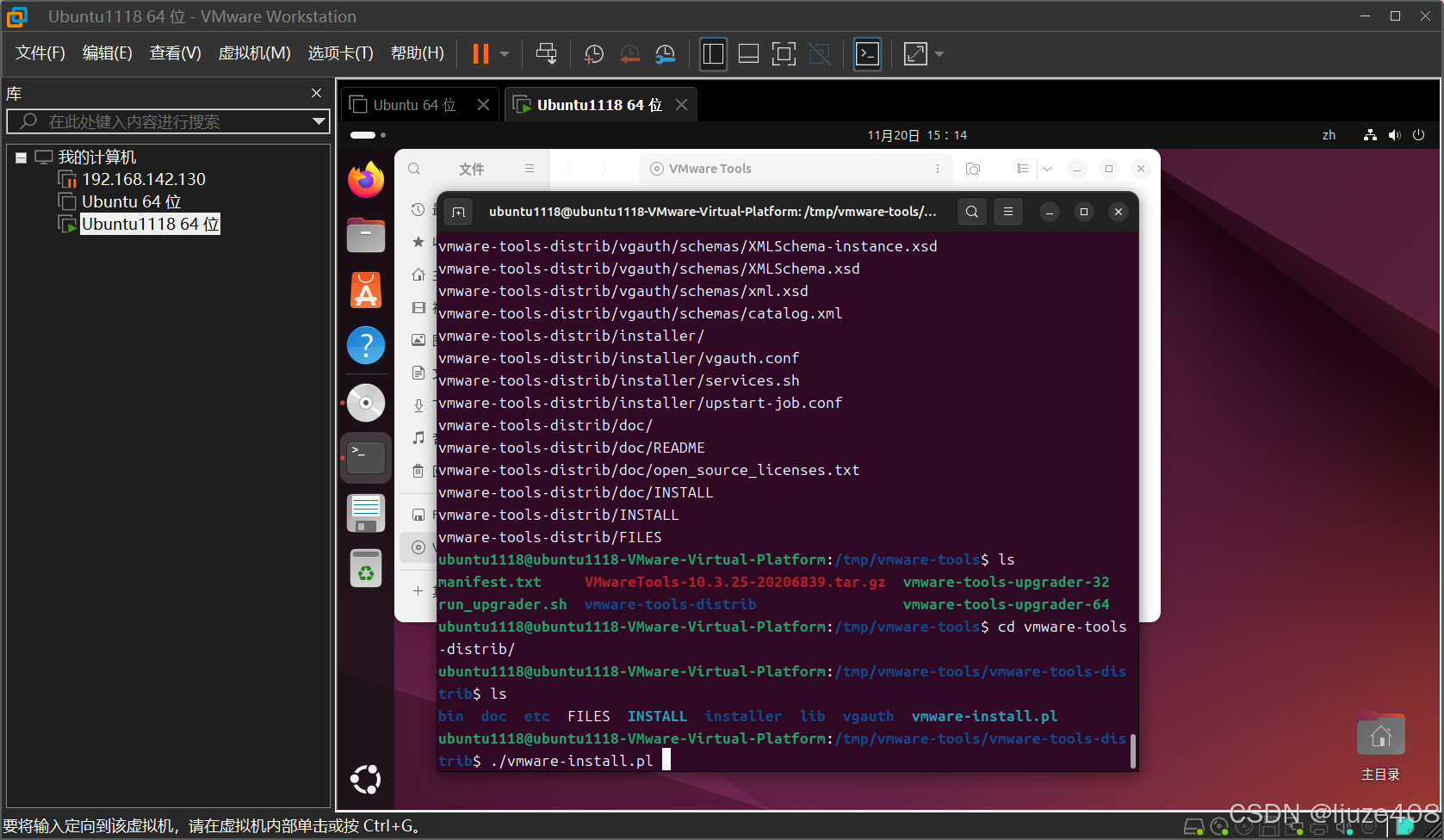This screenshot has width=1444, height=840.
Task: Show applications via the Ubuntu logo icon
Action: coord(366,780)
